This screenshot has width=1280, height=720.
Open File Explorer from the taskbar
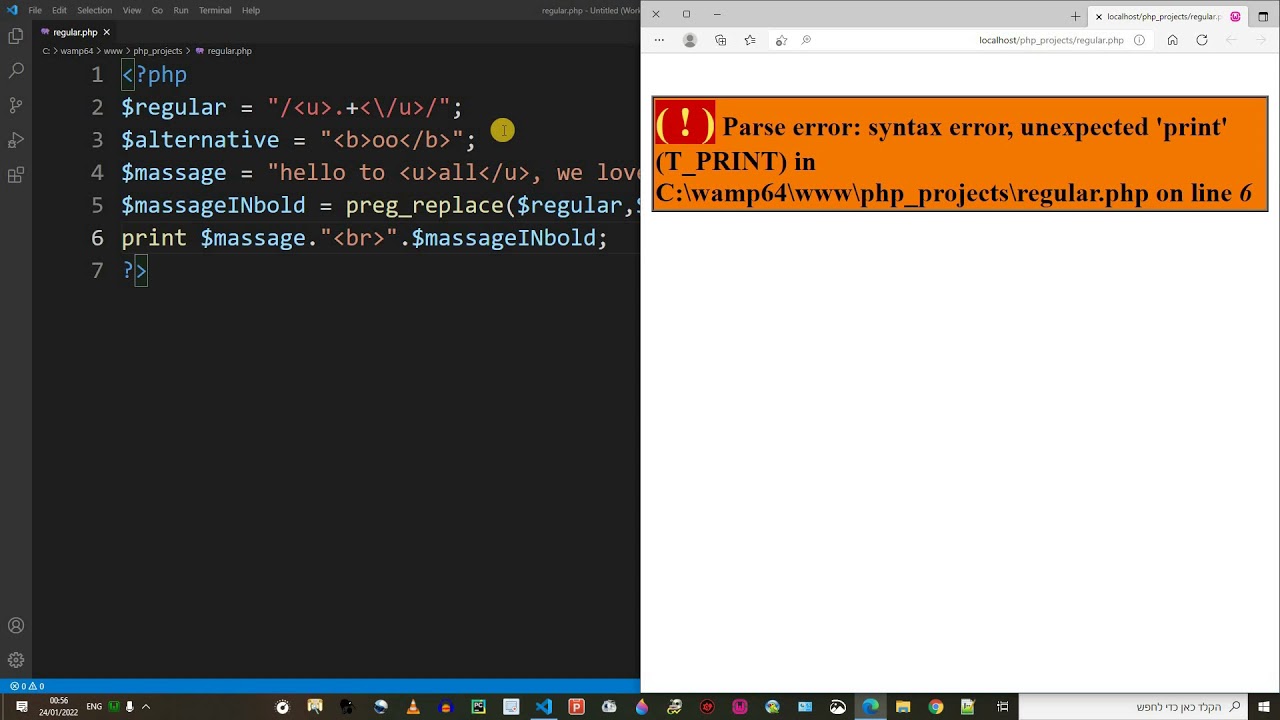[x=903, y=707]
